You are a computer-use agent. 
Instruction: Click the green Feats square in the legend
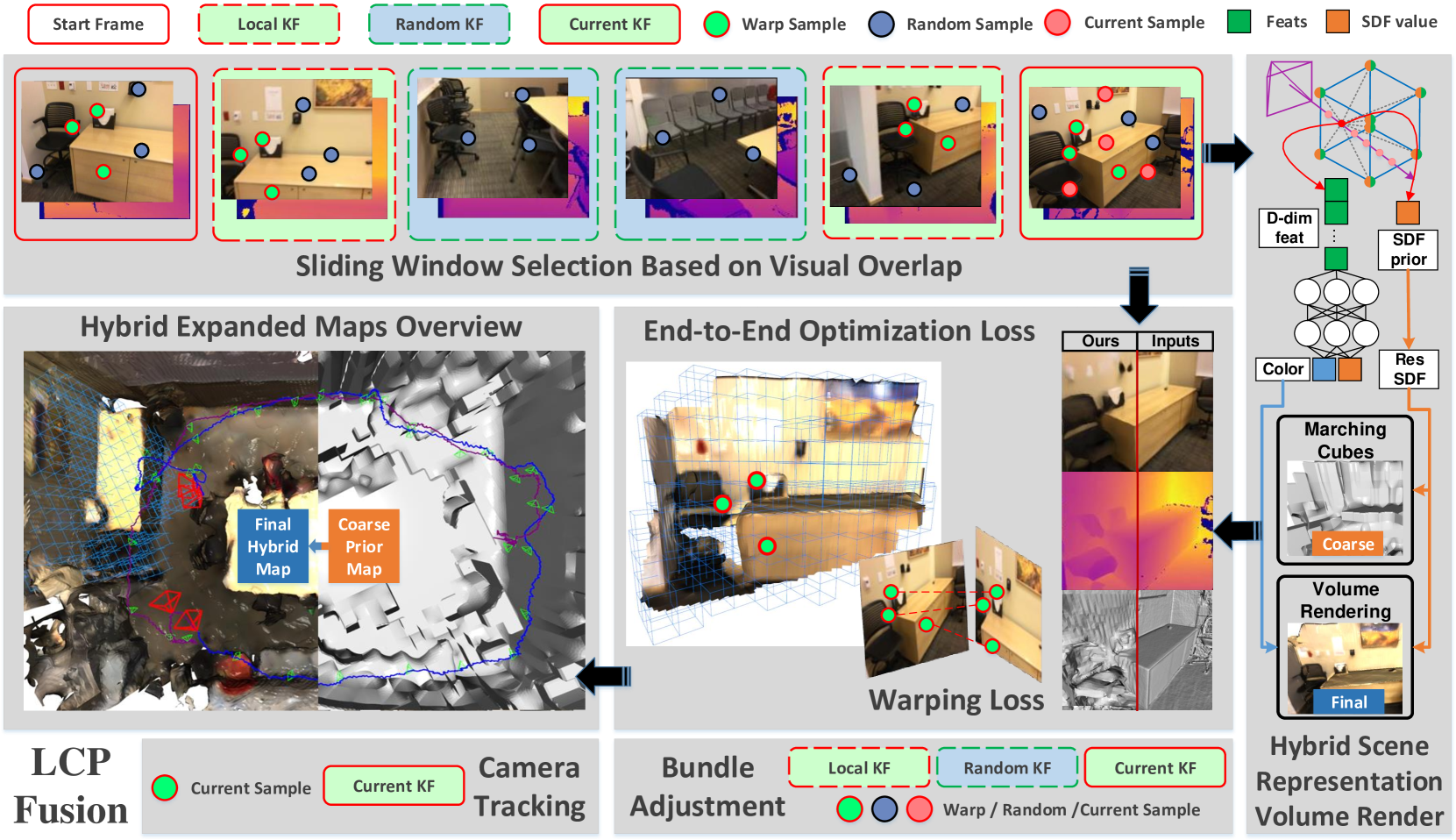1239,22
